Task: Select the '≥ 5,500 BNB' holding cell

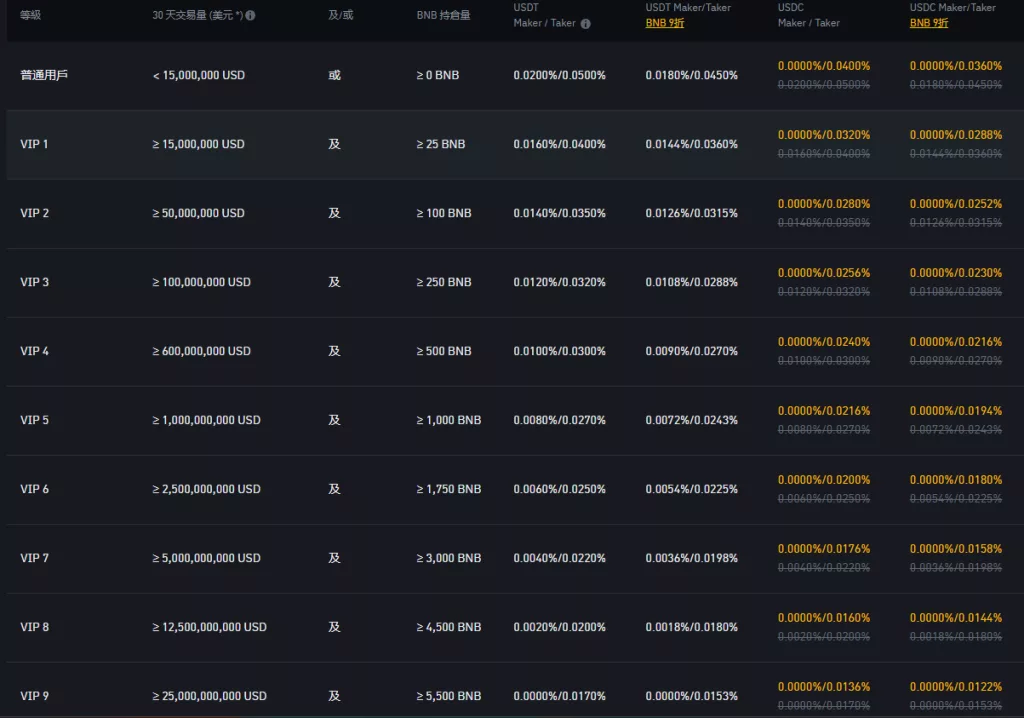Action: (449, 696)
